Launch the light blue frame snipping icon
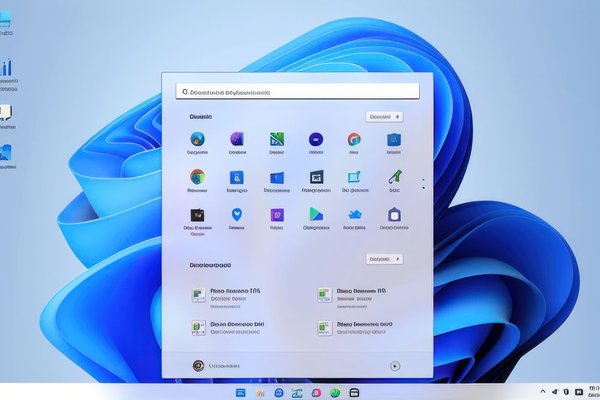600x400 pixels. [x=354, y=177]
